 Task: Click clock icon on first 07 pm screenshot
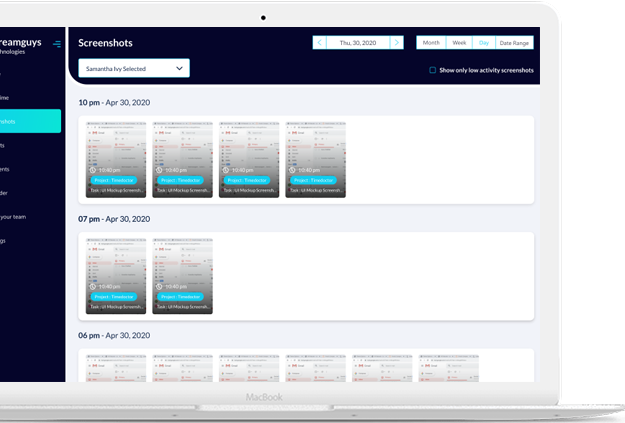[x=93, y=286]
